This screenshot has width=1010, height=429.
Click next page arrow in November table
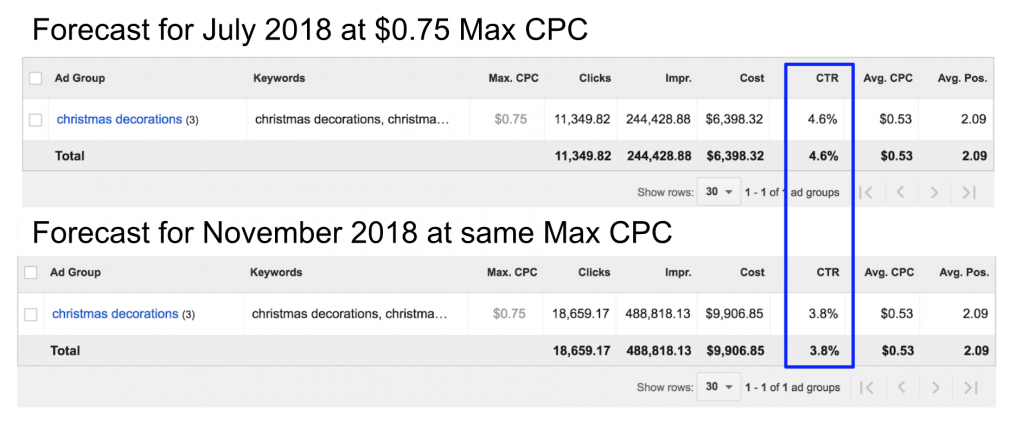tap(935, 387)
